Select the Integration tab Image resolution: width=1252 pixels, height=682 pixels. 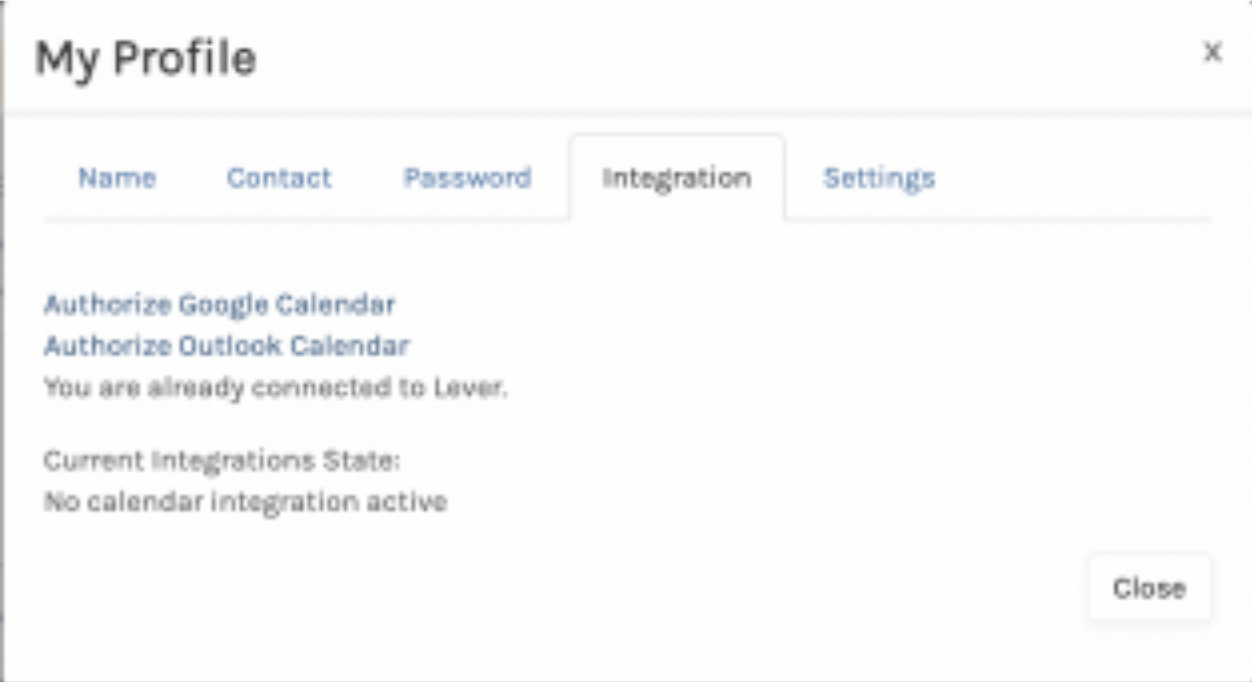click(676, 178)
